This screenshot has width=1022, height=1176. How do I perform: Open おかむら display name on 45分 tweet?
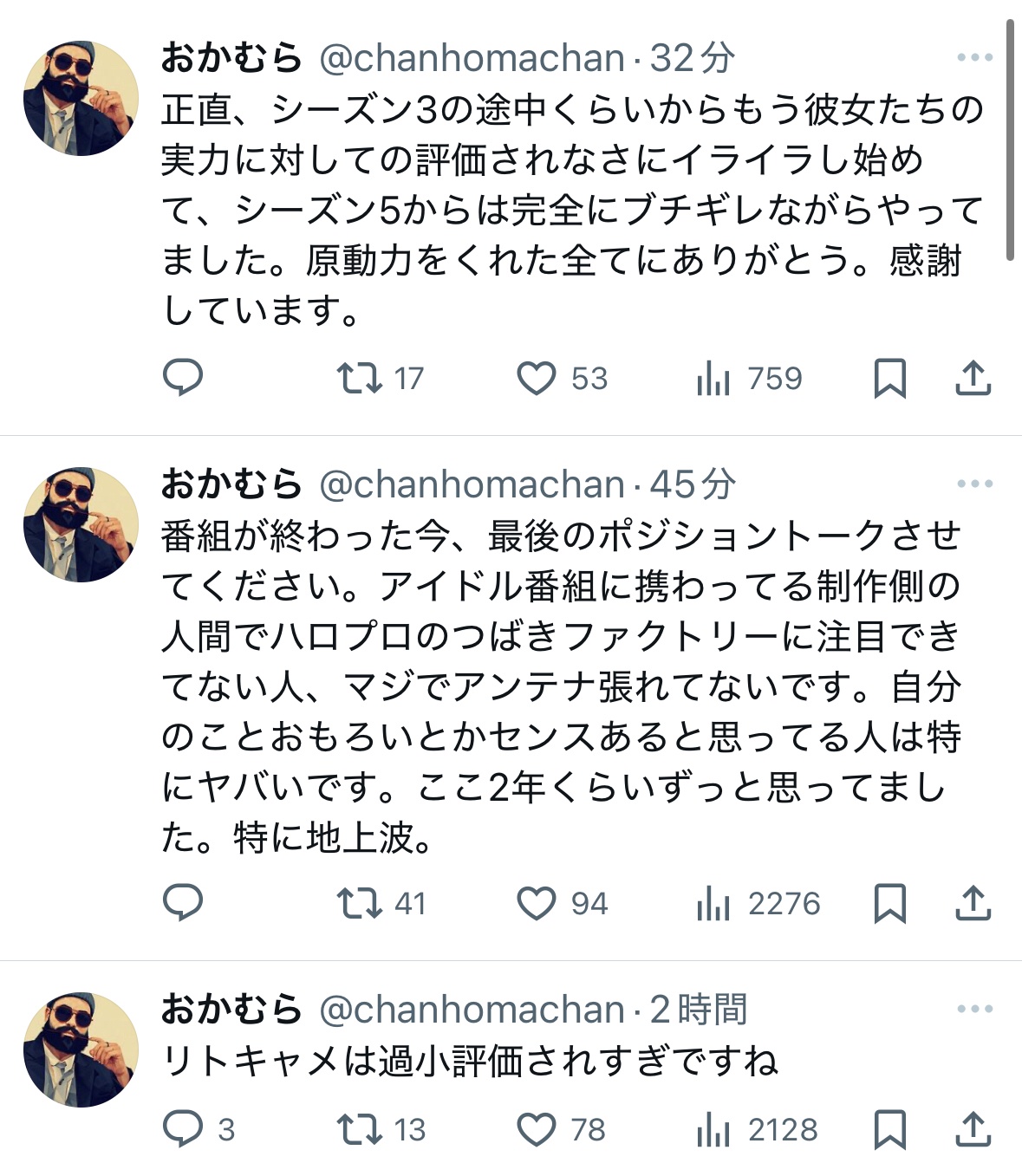click(231, 484)
